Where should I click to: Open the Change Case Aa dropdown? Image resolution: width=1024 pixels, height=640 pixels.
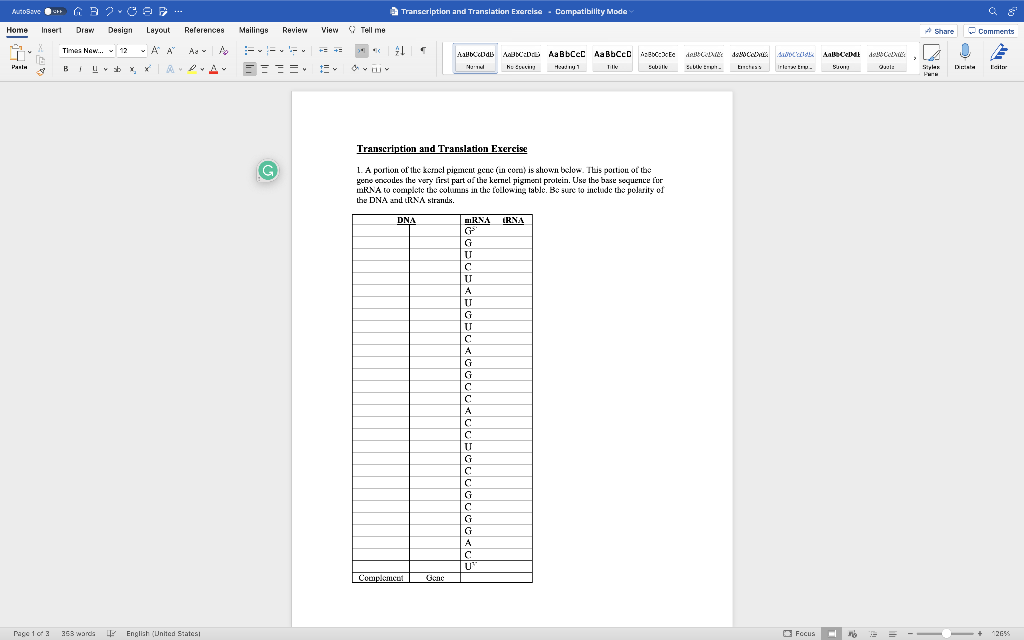[197, 51]
